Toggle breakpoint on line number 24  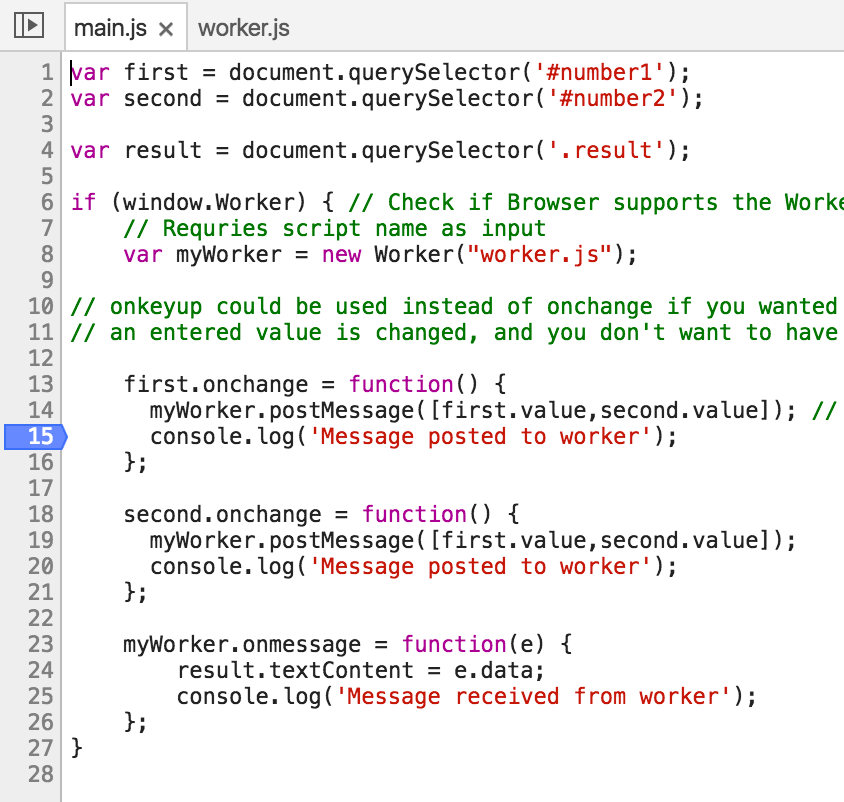pyautogui.click(x=40, y=671)
